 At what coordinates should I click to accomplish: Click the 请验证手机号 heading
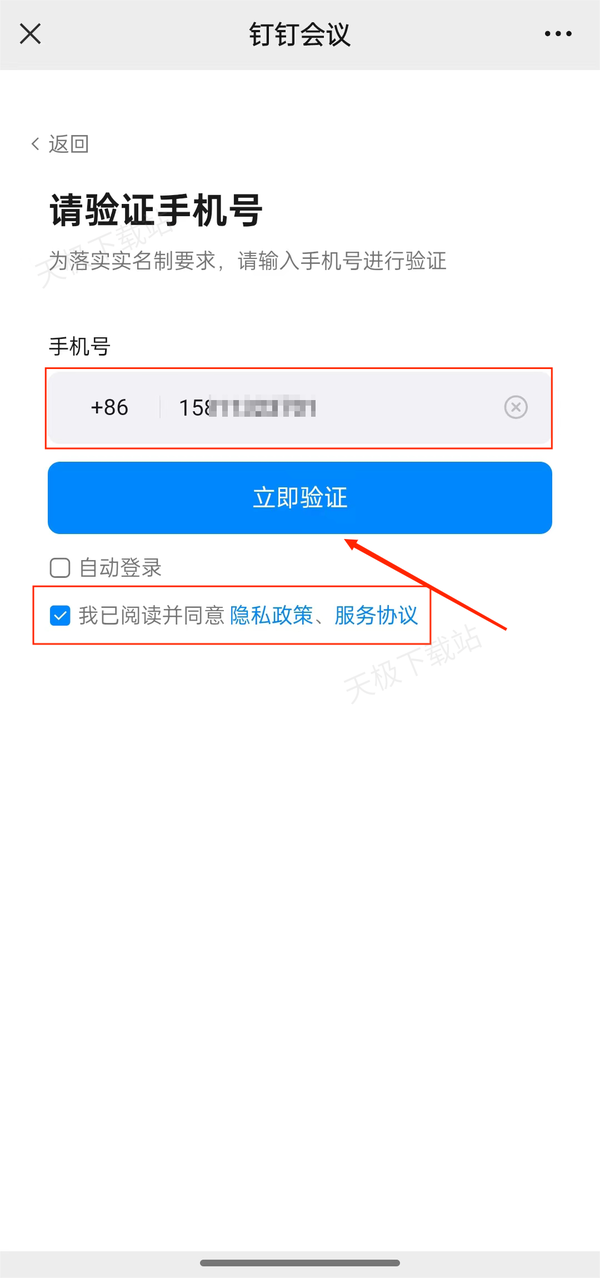tap(156, 211)
